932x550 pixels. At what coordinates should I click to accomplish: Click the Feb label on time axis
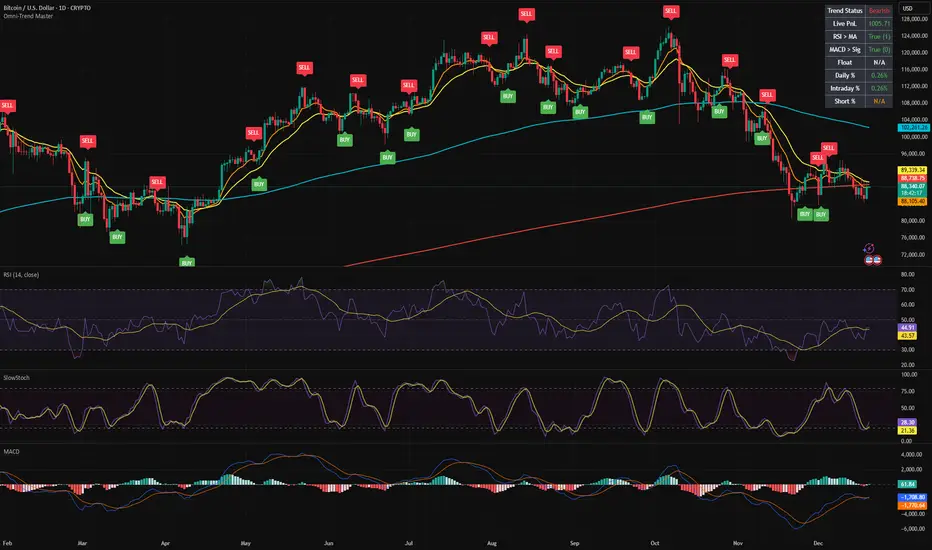(7, 543)
